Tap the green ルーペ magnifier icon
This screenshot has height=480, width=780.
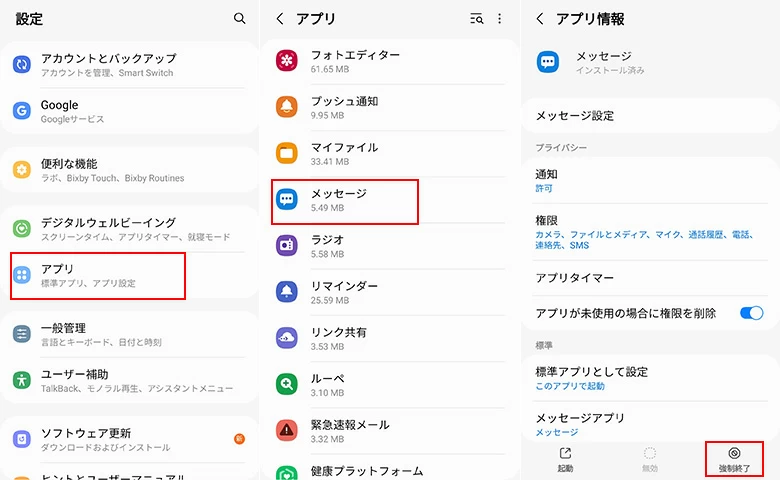coord(287,384)
